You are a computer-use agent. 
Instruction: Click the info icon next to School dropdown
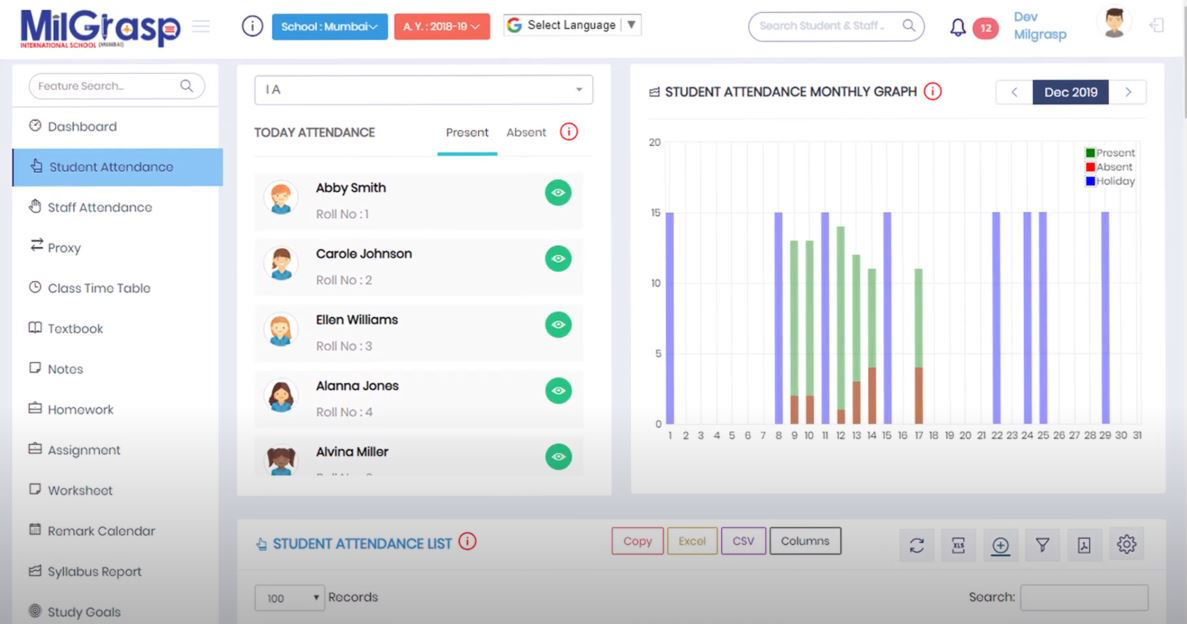pos(252,26)
